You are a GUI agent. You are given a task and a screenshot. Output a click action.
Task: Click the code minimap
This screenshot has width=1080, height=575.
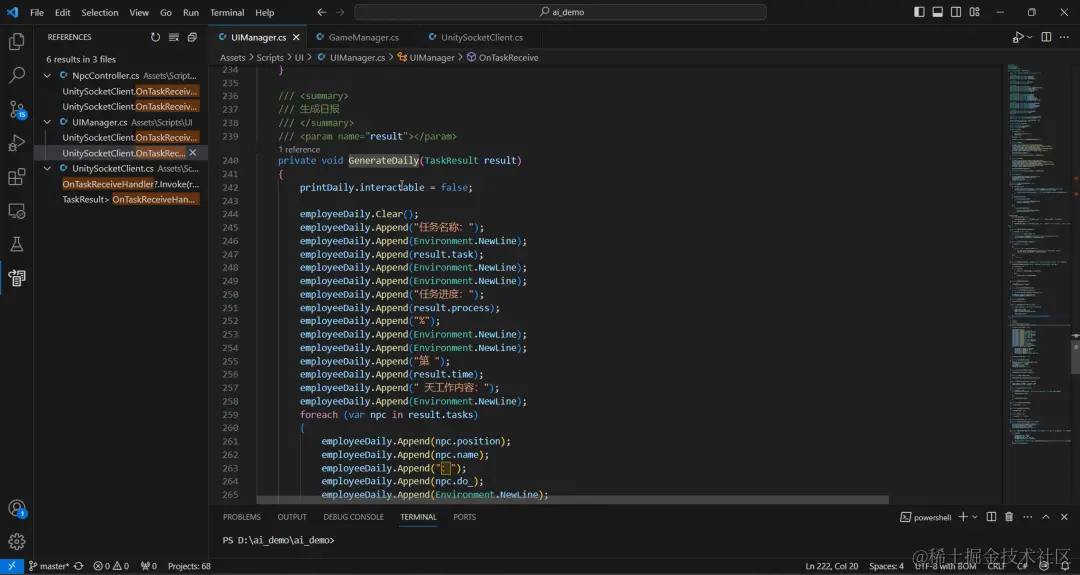1039,255
